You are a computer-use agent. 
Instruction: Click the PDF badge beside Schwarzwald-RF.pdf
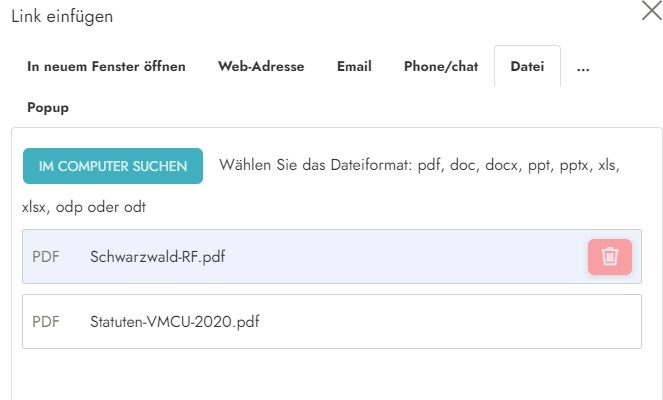click(46, 256)
